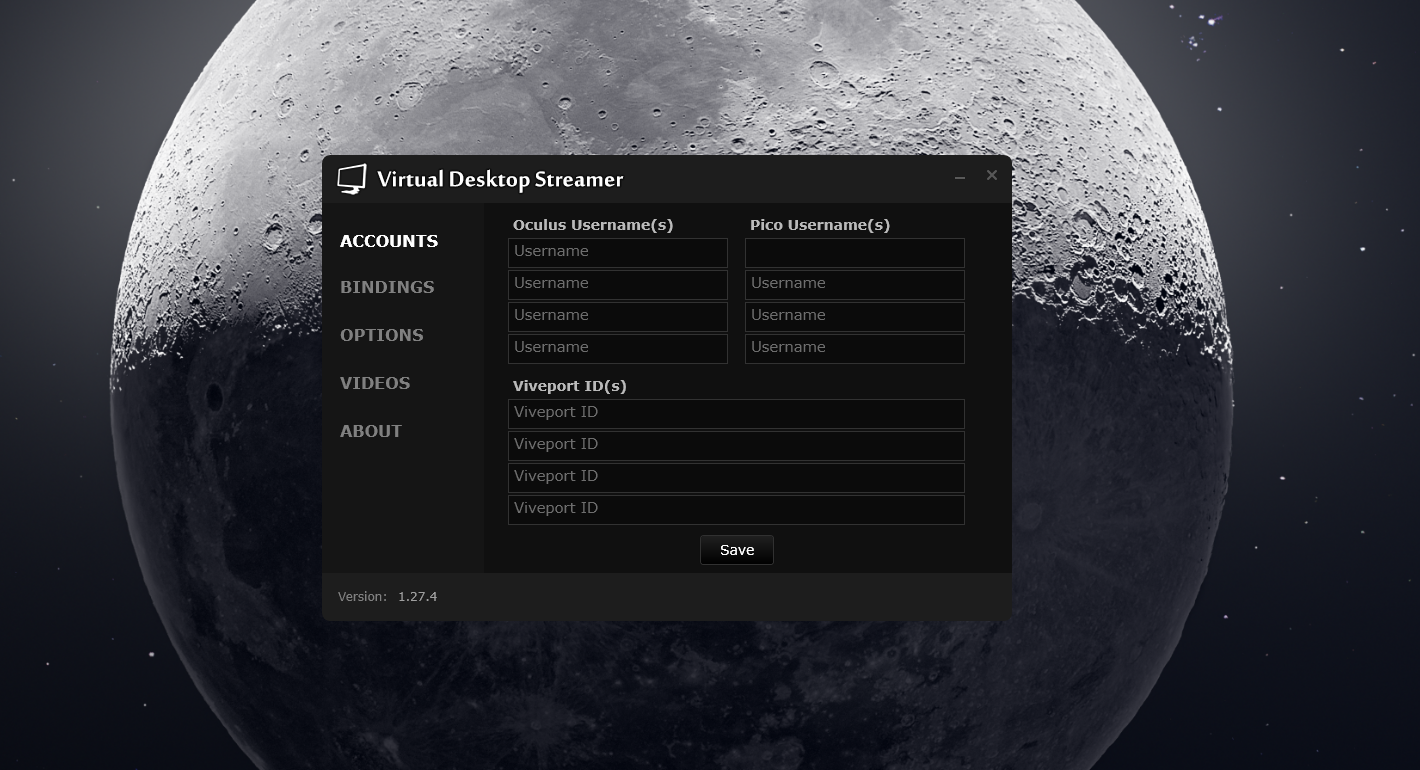Show the ABOUT section
The width and height of the screenshot is (1420, 770).
point(371,431)
